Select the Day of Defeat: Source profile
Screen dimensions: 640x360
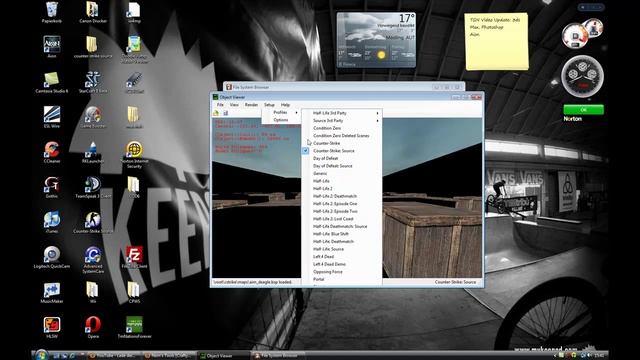click(x=342, y=166)
